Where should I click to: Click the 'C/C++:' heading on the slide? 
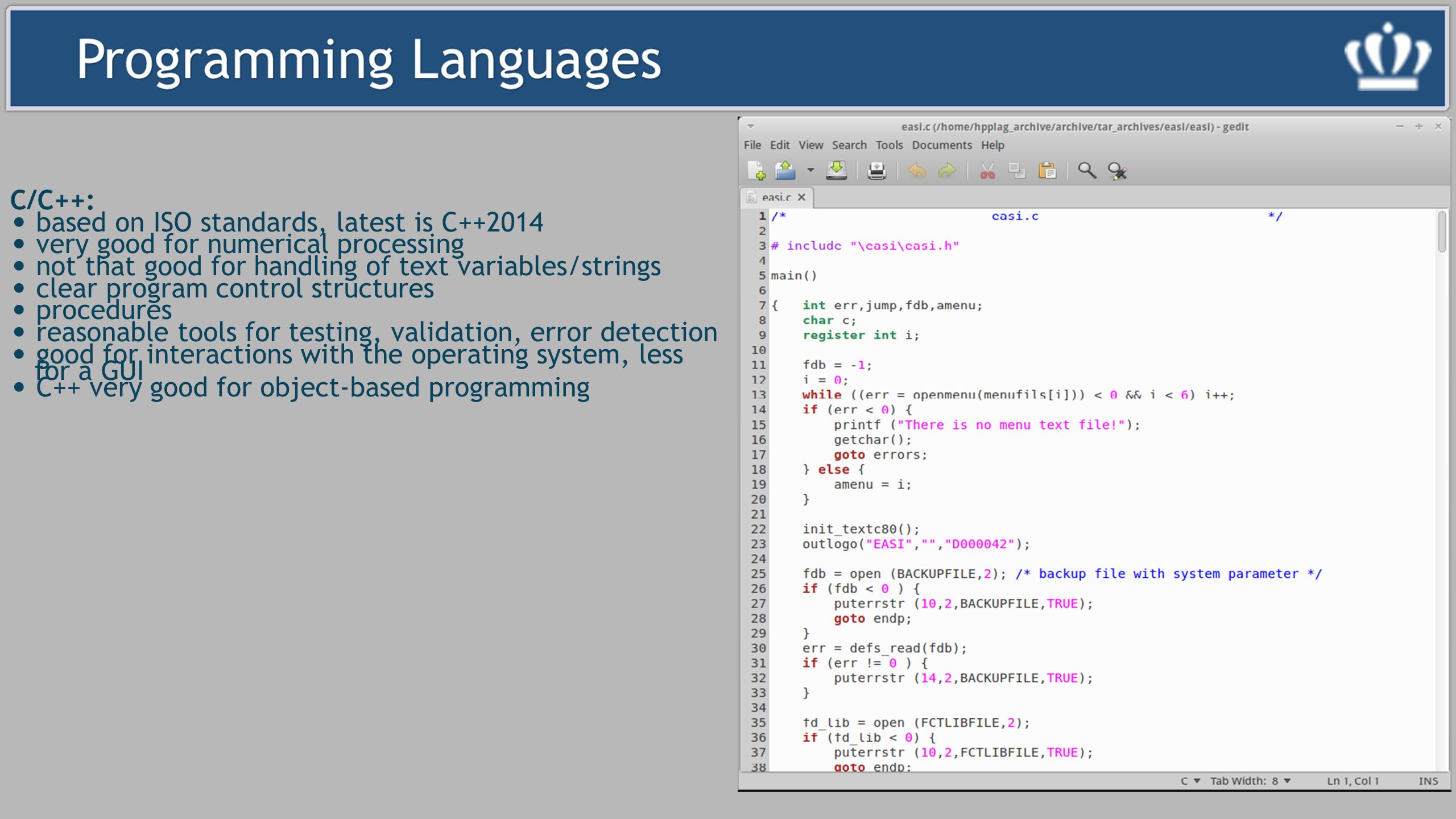tap(52, 200)
